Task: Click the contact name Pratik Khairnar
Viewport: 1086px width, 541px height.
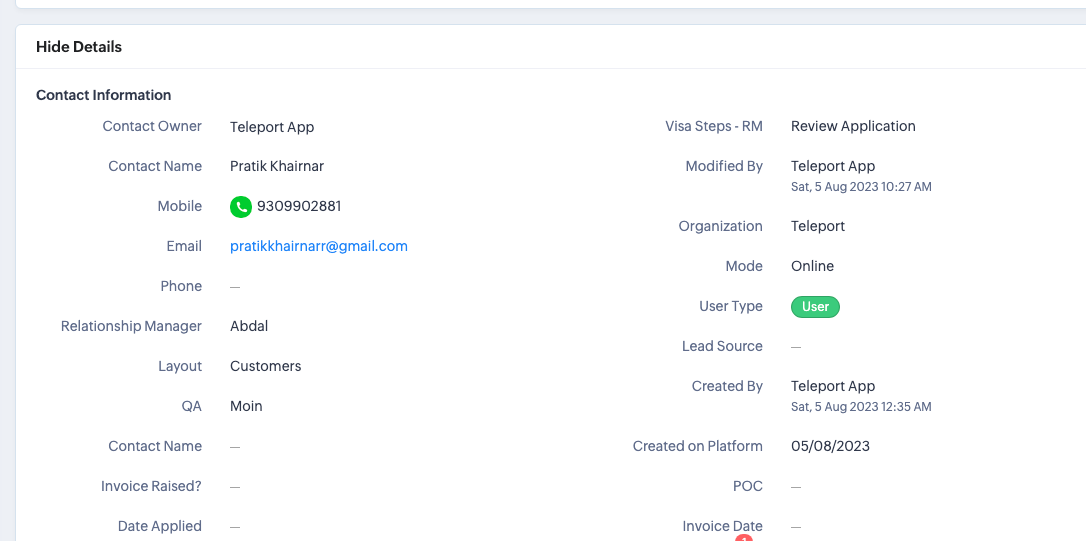Action: click(x=277, y=166)
